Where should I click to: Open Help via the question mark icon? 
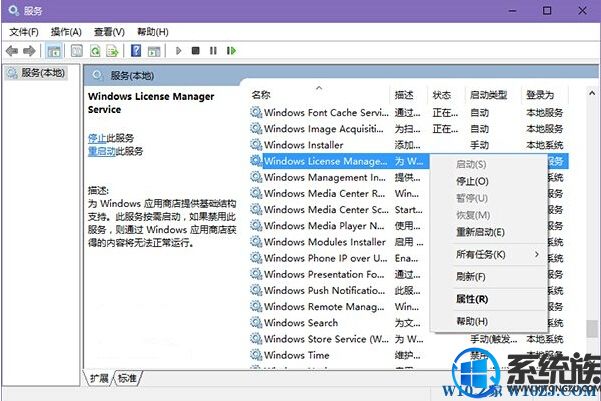[136, 51]
